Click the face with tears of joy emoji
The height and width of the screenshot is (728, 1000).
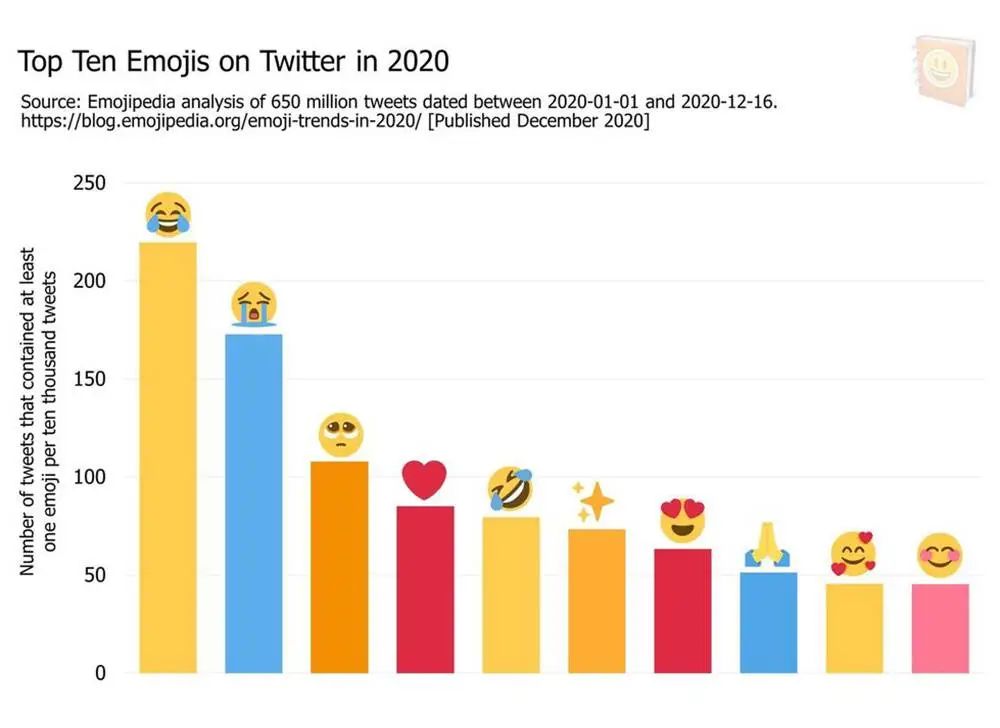(x=168, y=214)
